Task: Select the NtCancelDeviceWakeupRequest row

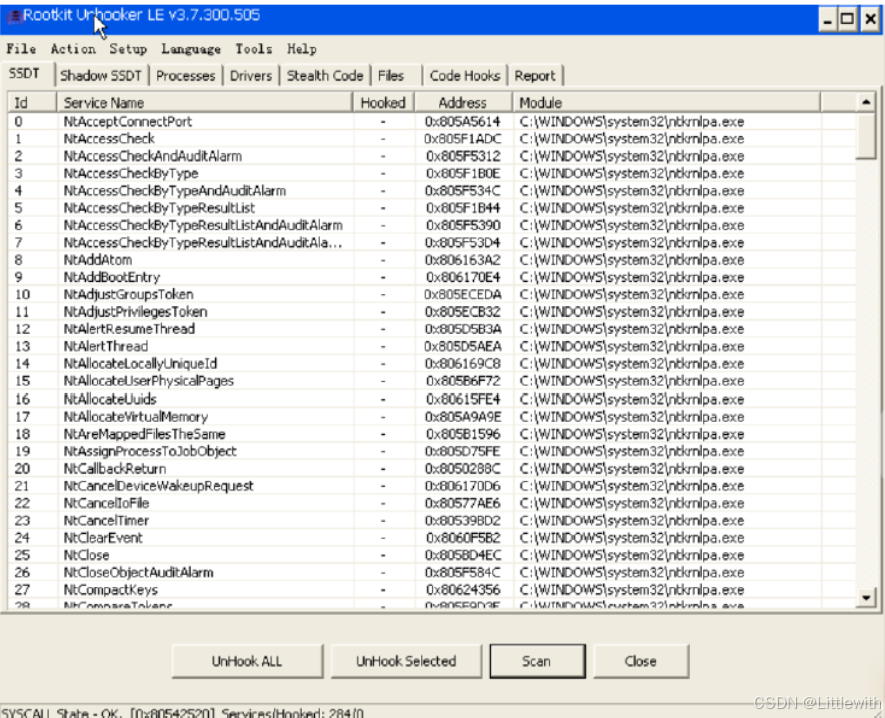Action: click(x=432, y=486)
